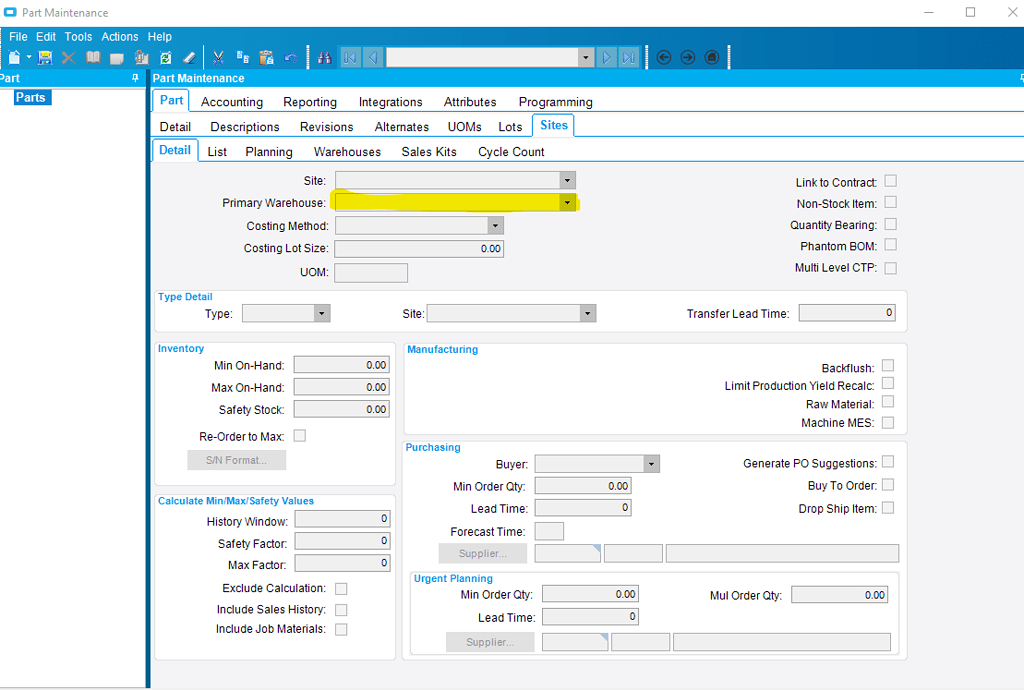Open search using the binoculars icon
This screenshot has width=1024, height=690.
tap(324, 57)
